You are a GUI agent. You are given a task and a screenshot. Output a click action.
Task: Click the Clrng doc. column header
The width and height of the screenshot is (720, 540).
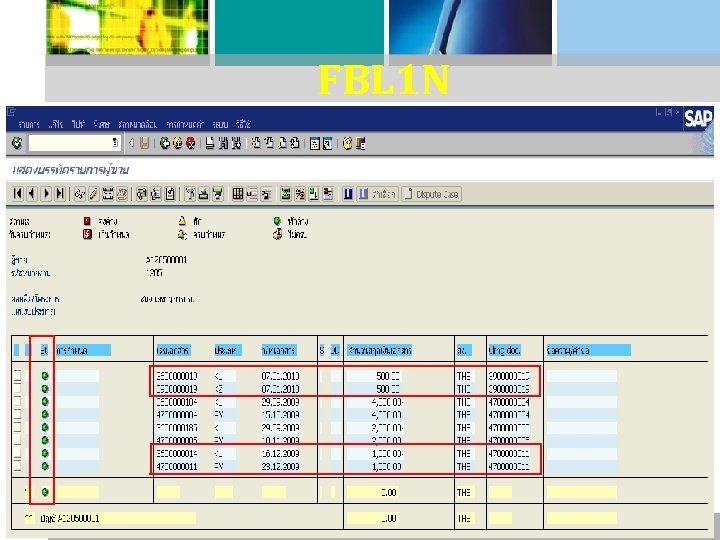pyautogui.click(x=504, y=350)
